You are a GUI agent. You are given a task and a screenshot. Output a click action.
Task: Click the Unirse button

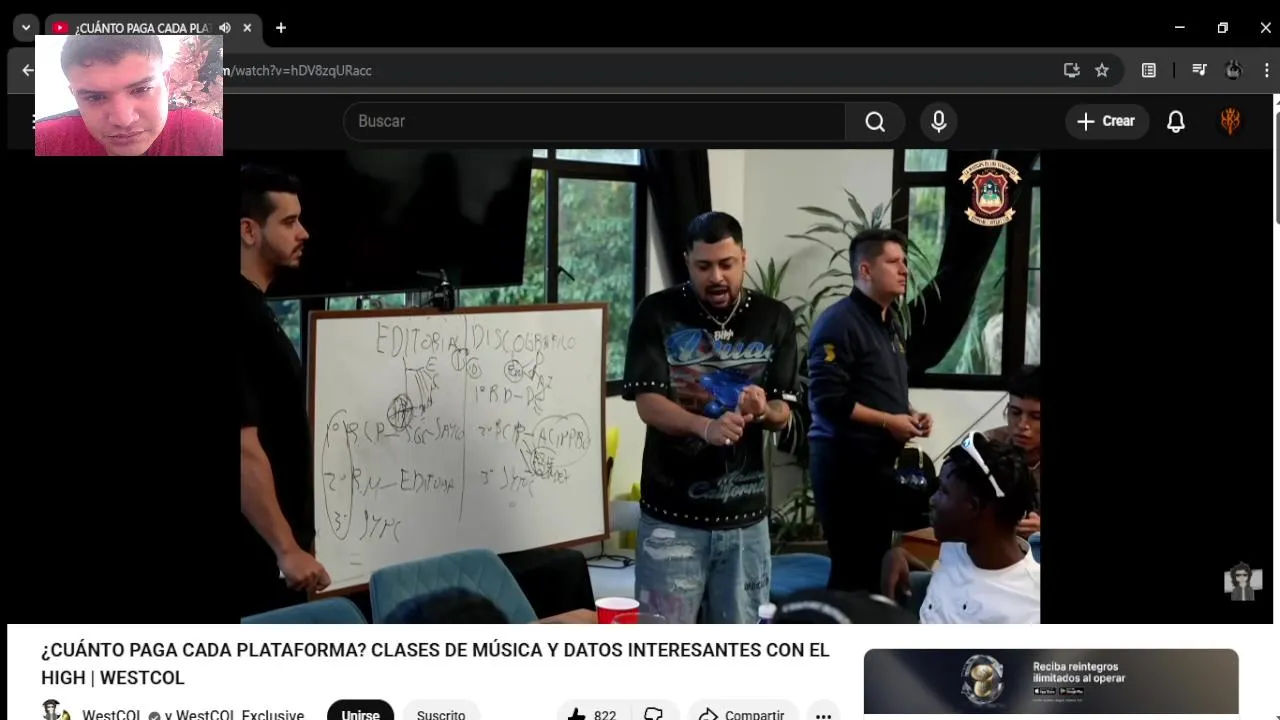tap(360, 714)
